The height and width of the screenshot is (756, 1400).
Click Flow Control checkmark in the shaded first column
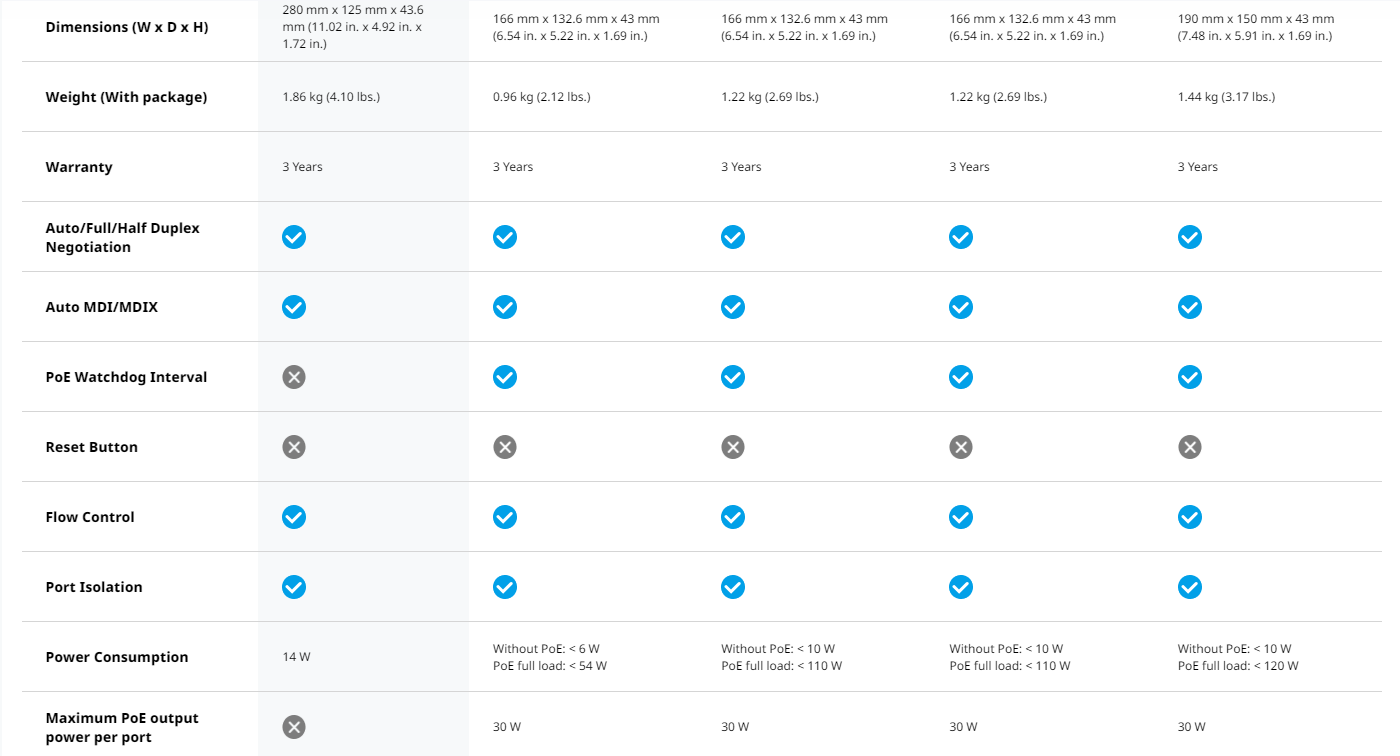click(x=293, y=517)
